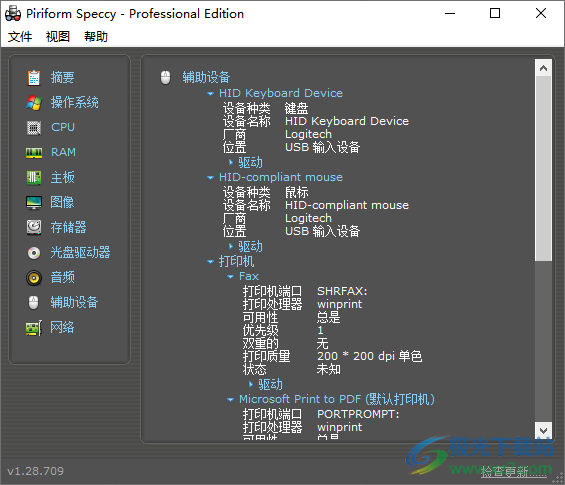Image resolution: width=565 pixels, height=485 pixels.
Task: Click the 200 * 200 dpi 单色 value
Action: [369, 356]
